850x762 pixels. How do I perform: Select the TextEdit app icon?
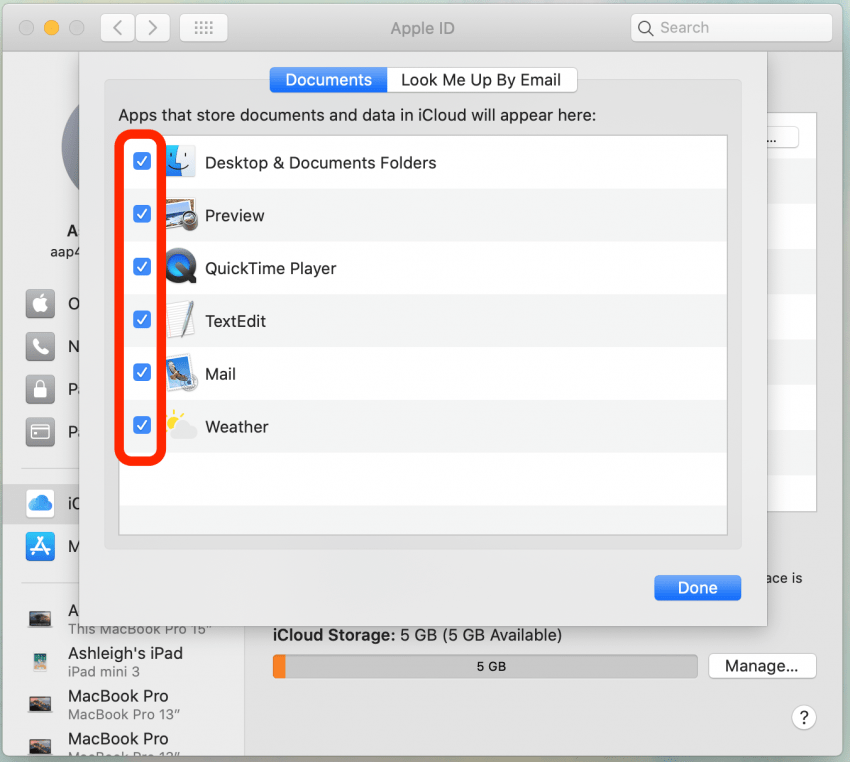(x=181, y=320)
